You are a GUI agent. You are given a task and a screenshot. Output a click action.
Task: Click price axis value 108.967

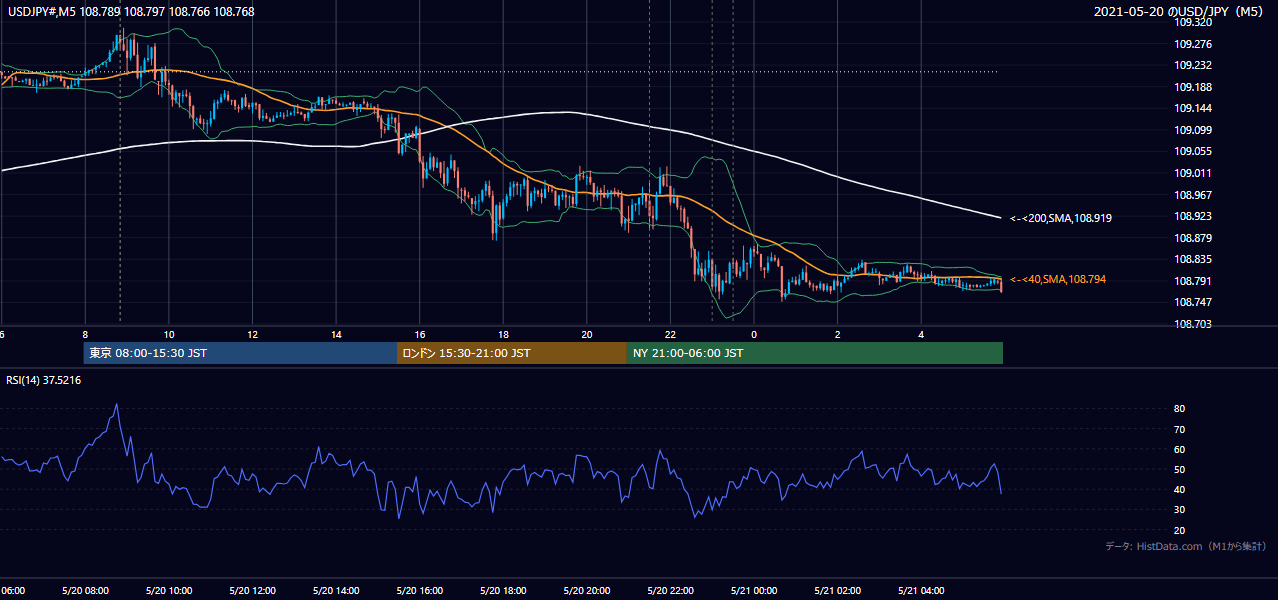[x=1192, y=195]
